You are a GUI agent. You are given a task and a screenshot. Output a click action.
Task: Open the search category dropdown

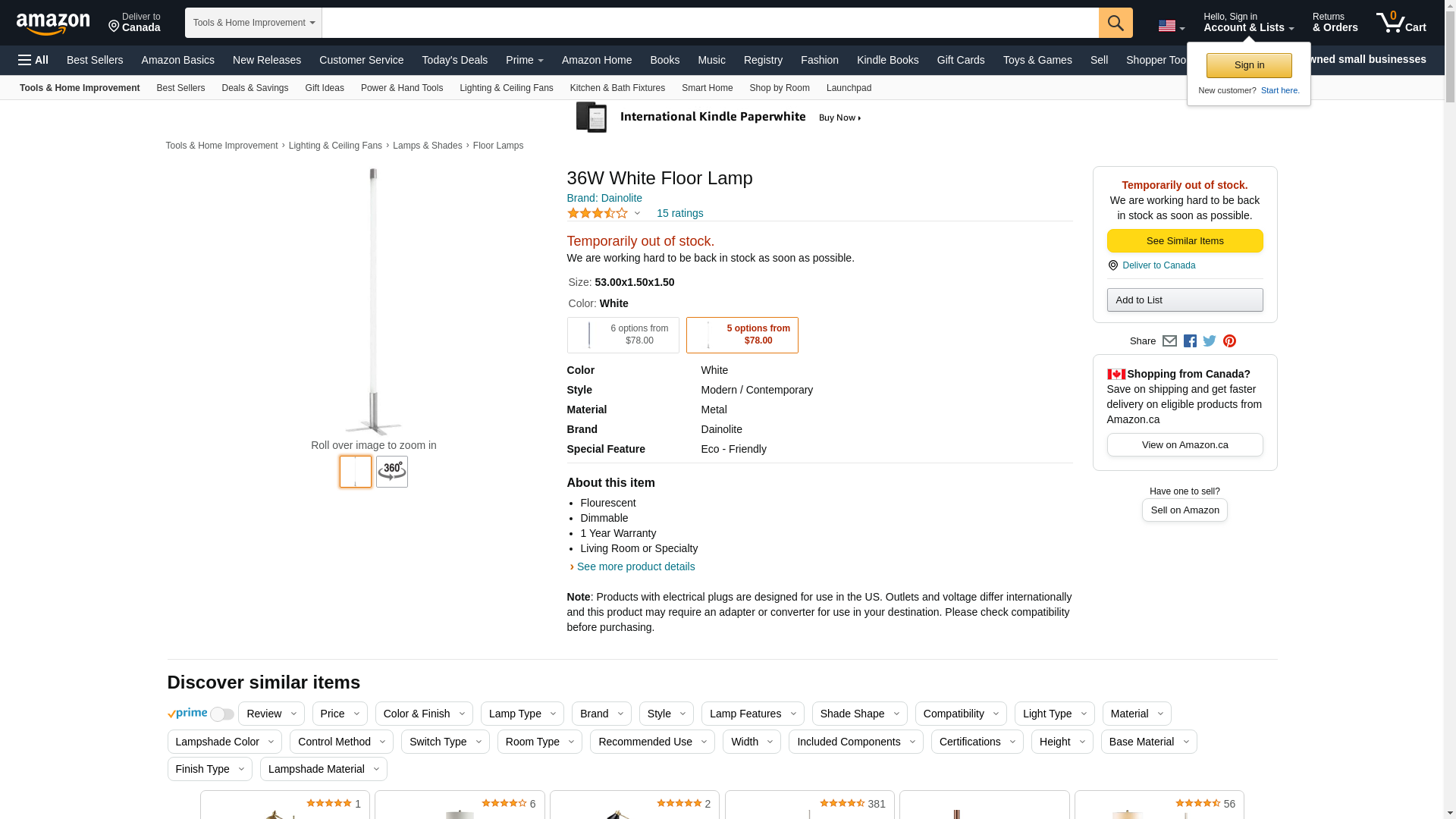(x=253, y=23)
